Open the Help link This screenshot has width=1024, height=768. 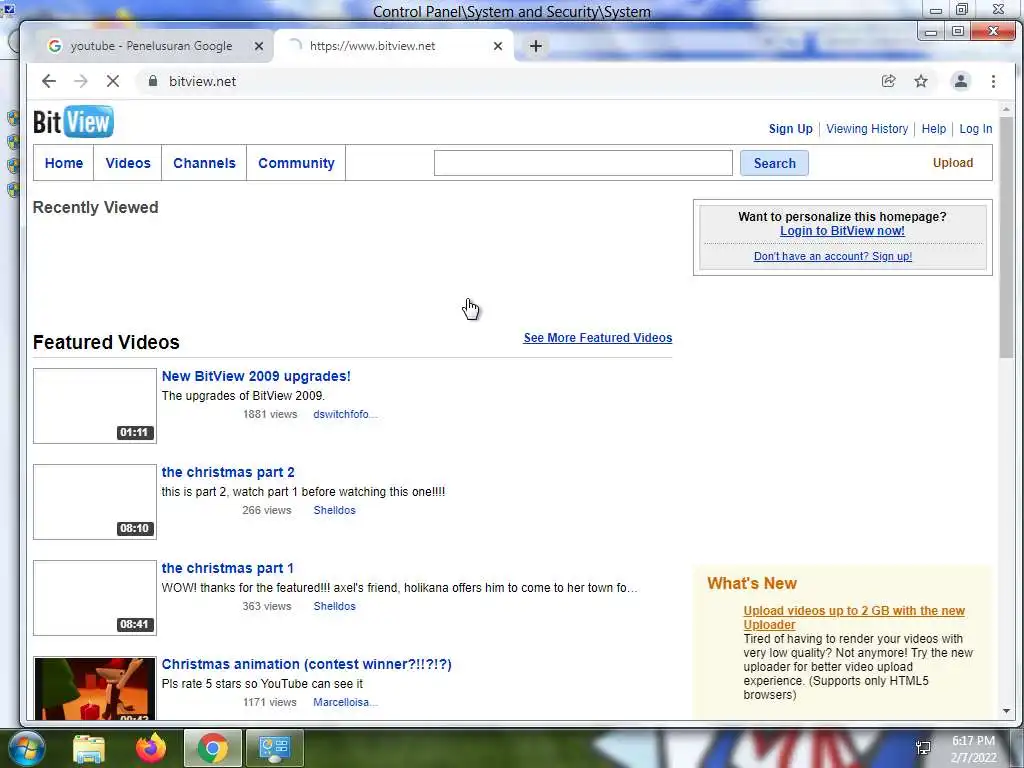[933, 129]
